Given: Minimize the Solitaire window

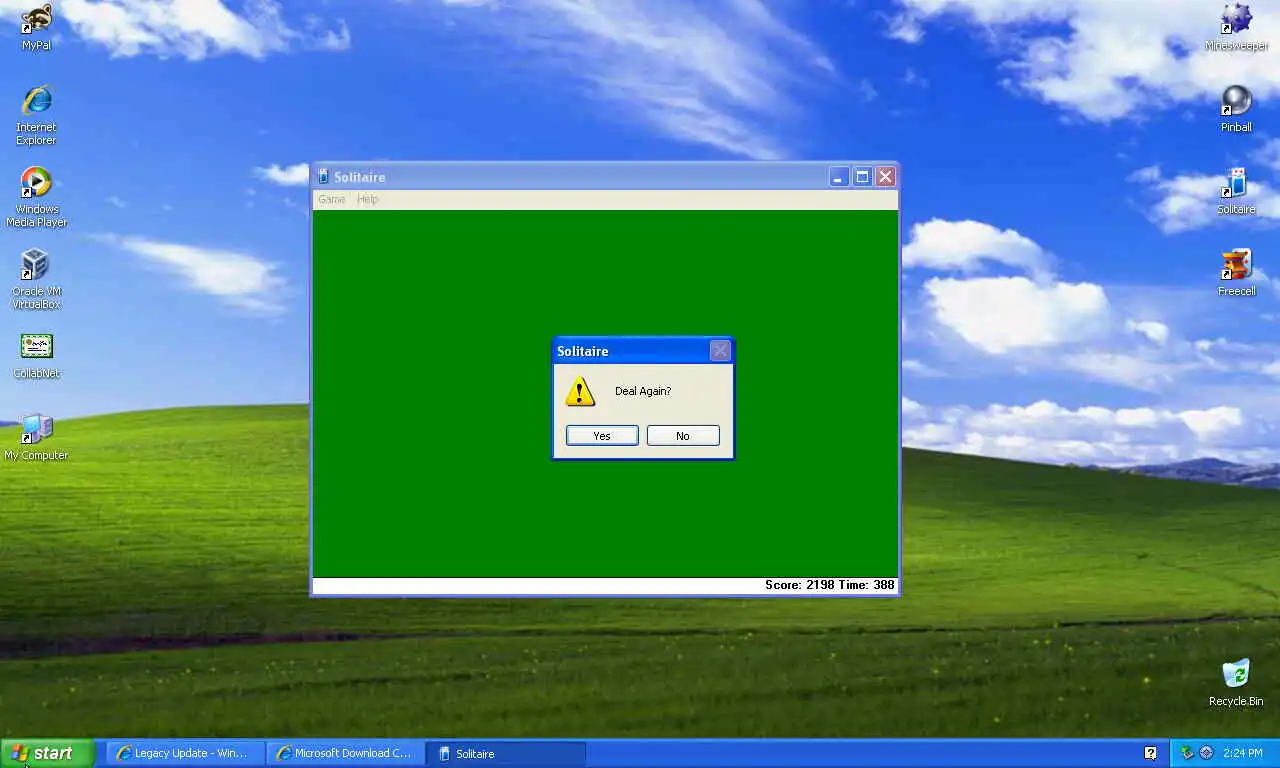Looking at the screenshot, I should [x=839, y=177].
